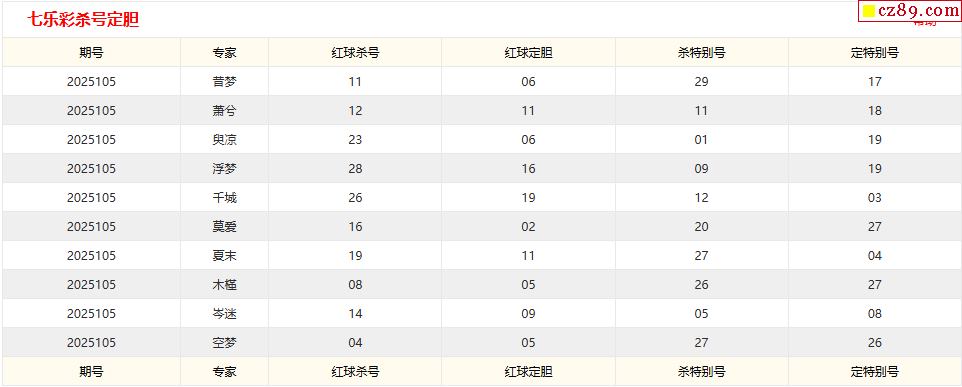This screenshot has width=962, height=387.
Task: Open the cz89.com watermark link
Action: pyautogui.click(x=910, y=11)
